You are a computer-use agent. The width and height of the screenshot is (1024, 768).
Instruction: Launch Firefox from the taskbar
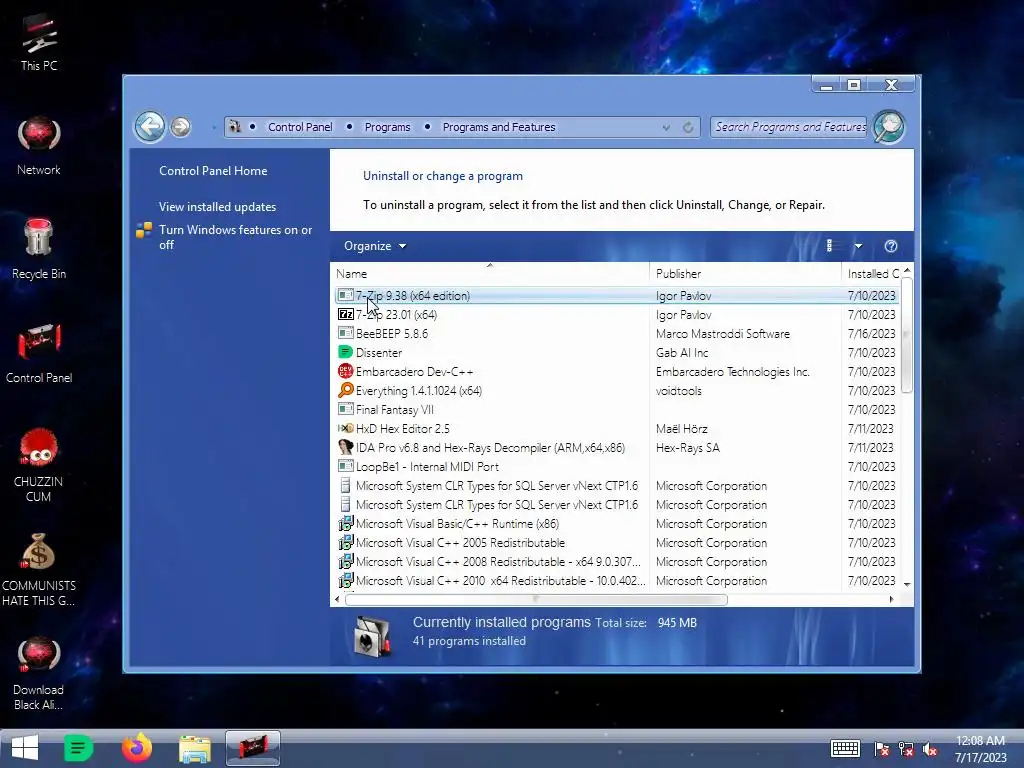[x=136, y=748]
